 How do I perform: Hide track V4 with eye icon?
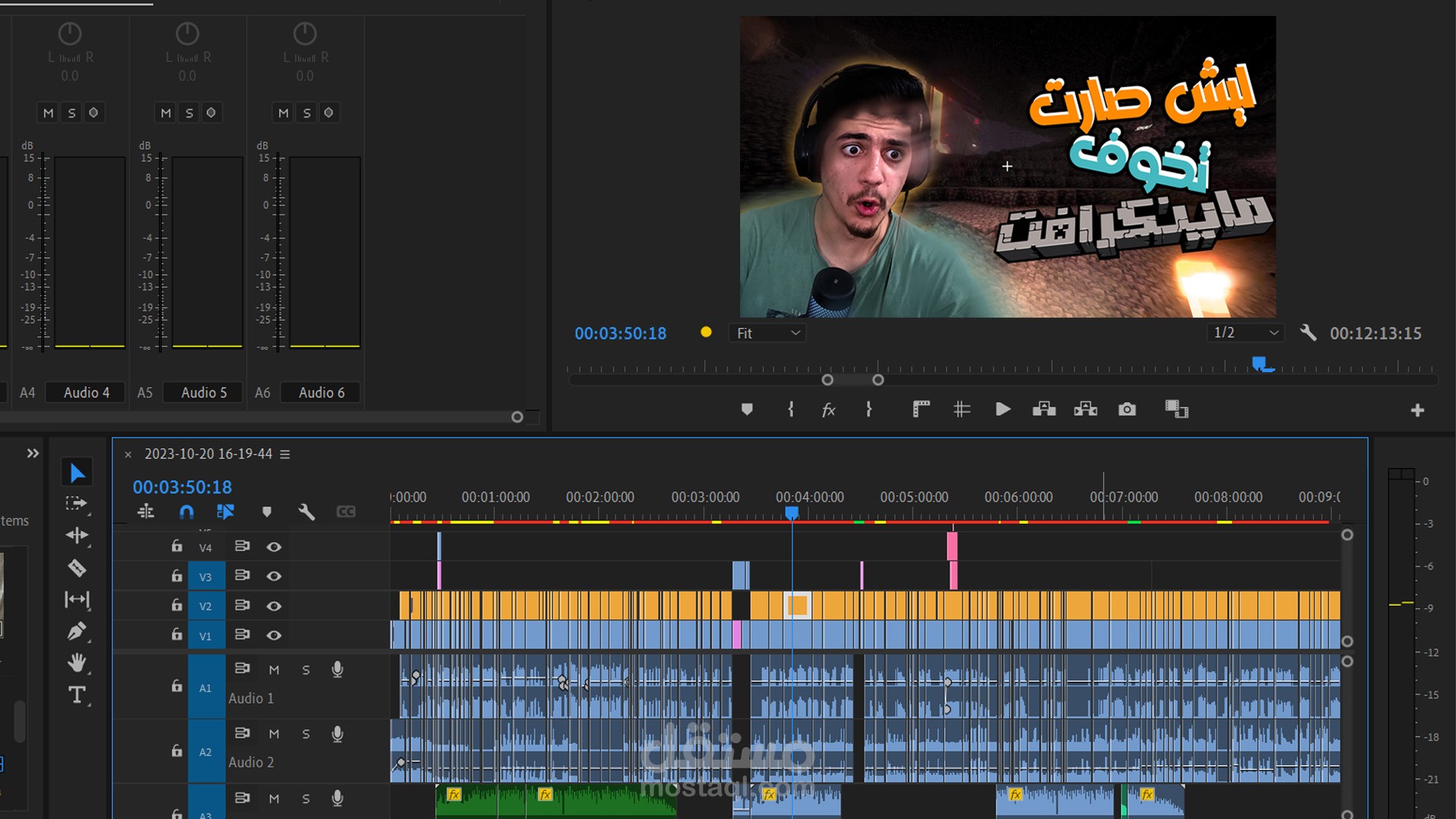coord(274,547)
